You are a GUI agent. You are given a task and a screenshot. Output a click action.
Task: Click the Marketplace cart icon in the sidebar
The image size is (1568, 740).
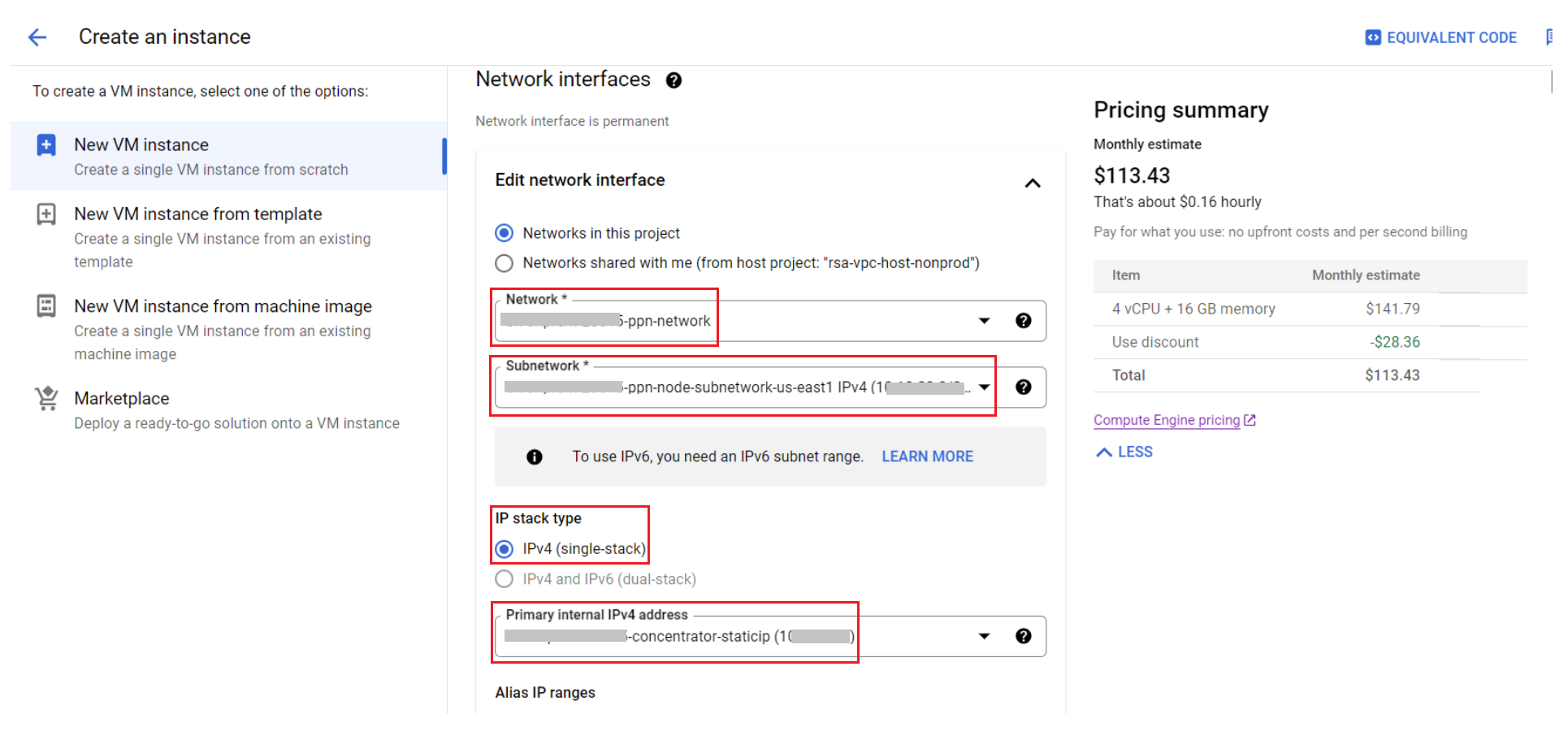point(45,398)
